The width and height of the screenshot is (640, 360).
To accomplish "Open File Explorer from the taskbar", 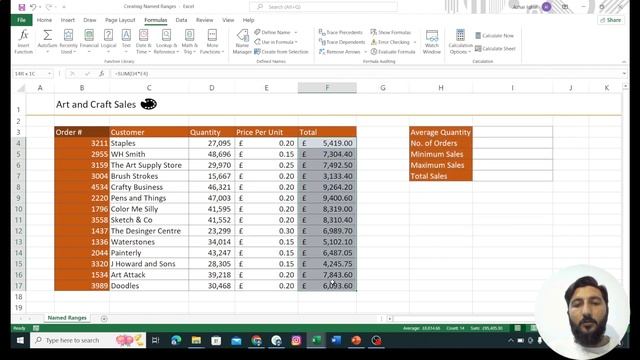I will (196, 340).
